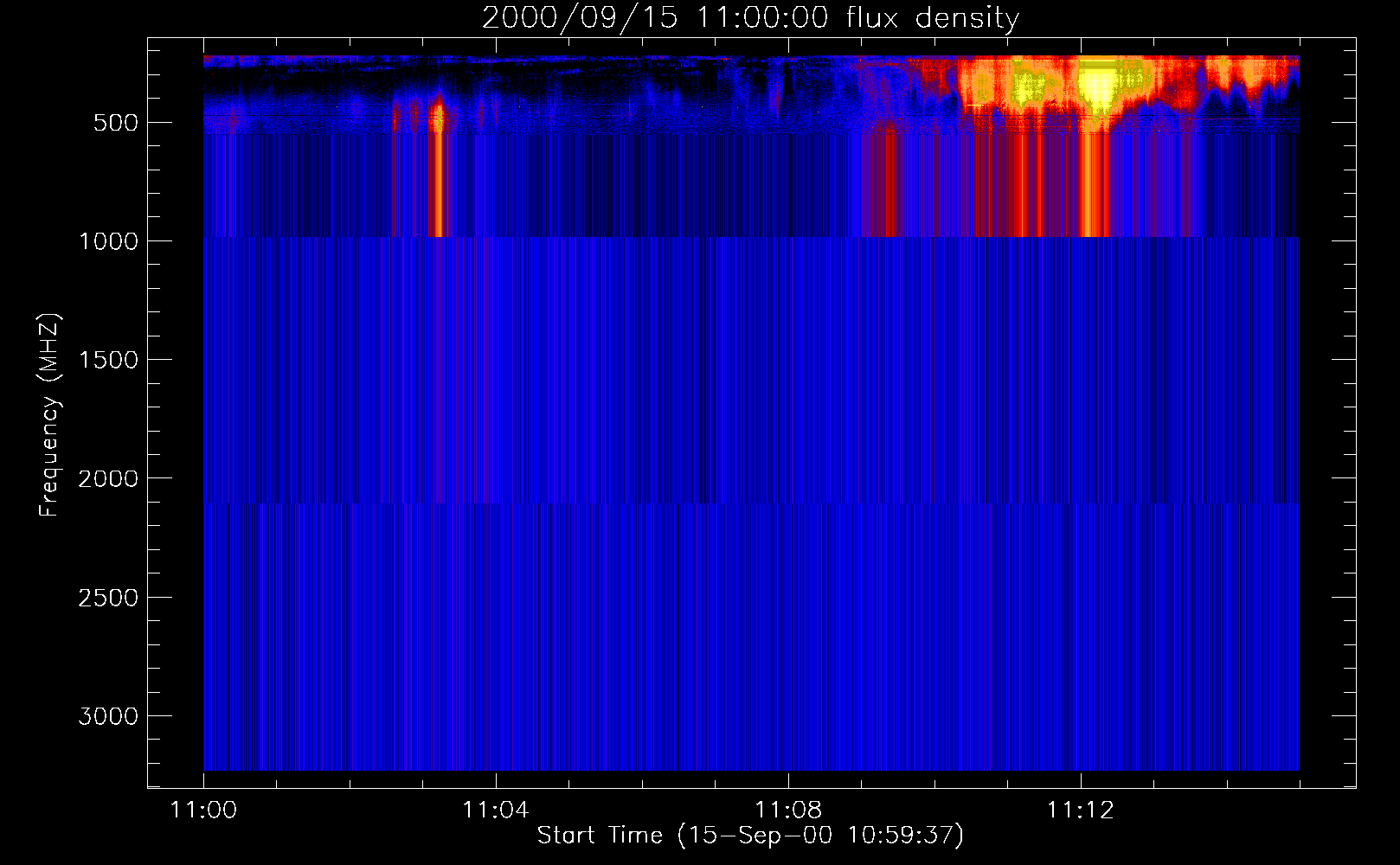The width and height of the screenshot is (1400, 865).
Task: Click the narrow orange burst just after 11:03
Action: [438, 117]
